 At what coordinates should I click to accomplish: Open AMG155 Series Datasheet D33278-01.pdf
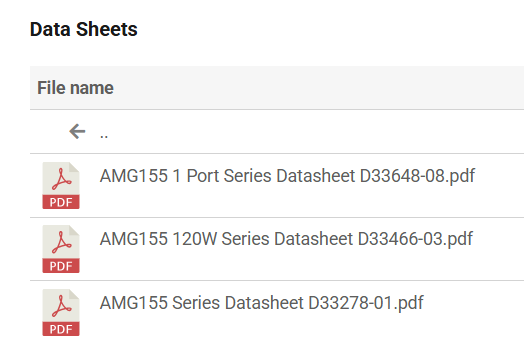262,303
